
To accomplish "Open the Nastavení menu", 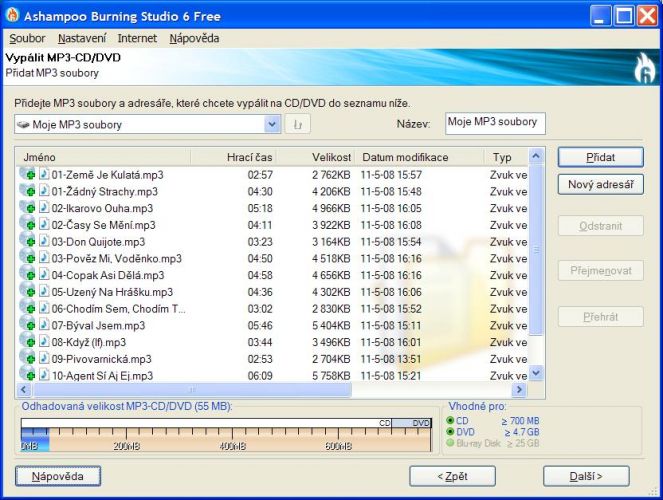I will tap(82, 38).
